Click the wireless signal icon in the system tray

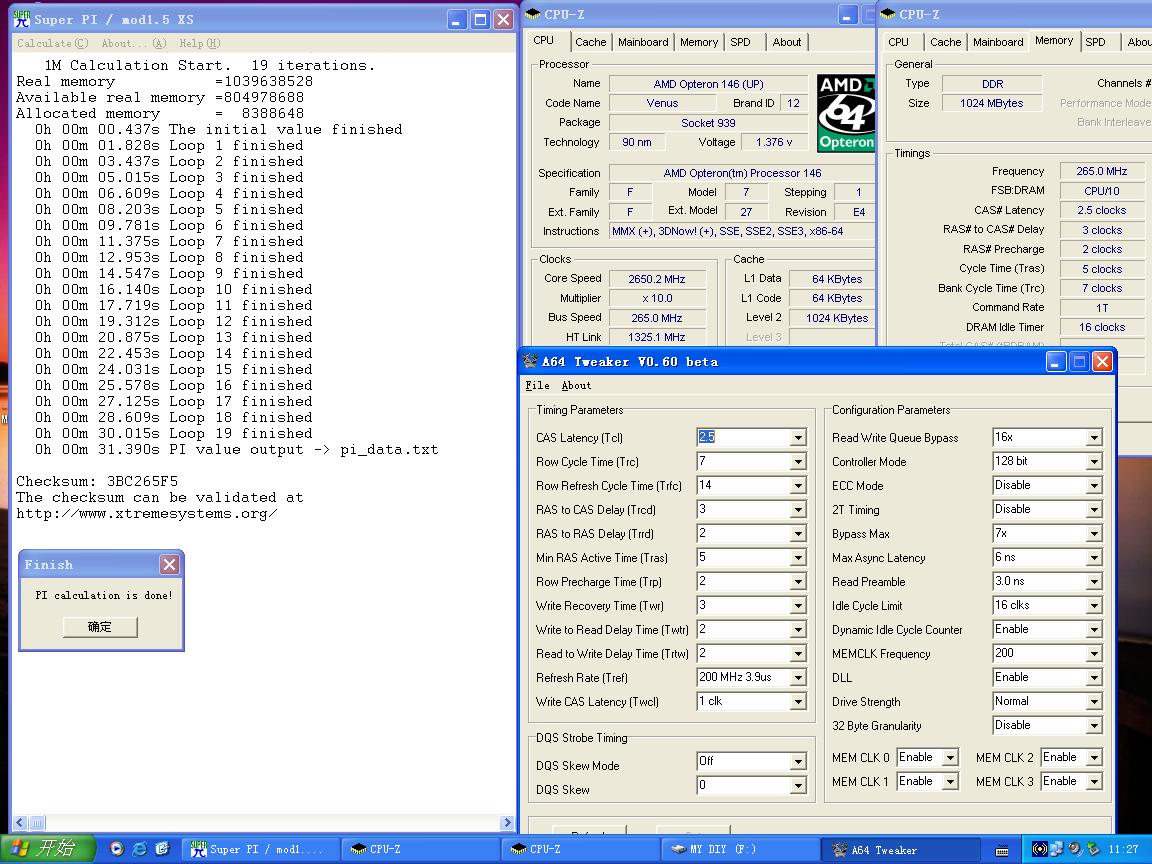coord(1039,849)
